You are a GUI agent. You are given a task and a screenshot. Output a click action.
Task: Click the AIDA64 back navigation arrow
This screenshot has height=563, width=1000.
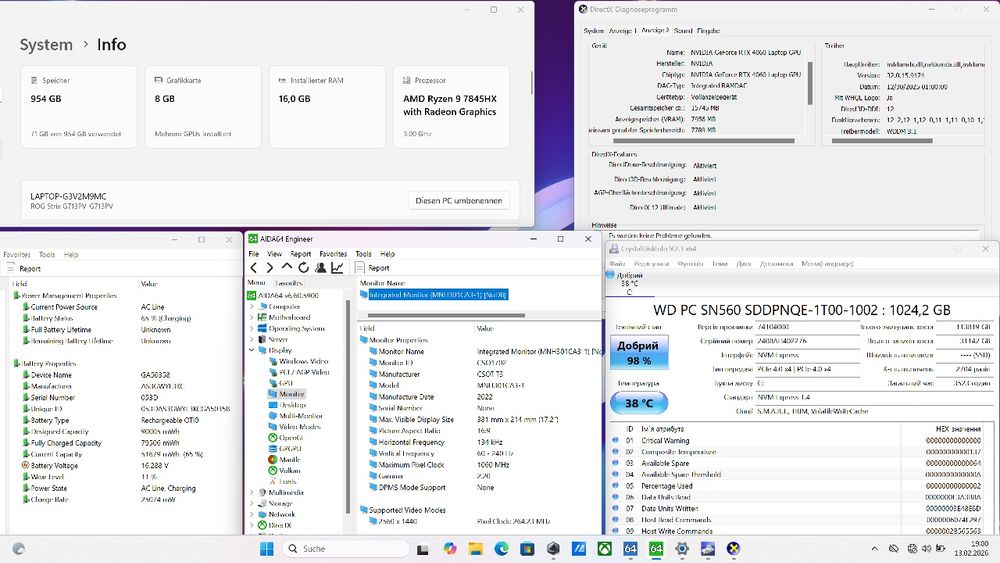(254, 268)
